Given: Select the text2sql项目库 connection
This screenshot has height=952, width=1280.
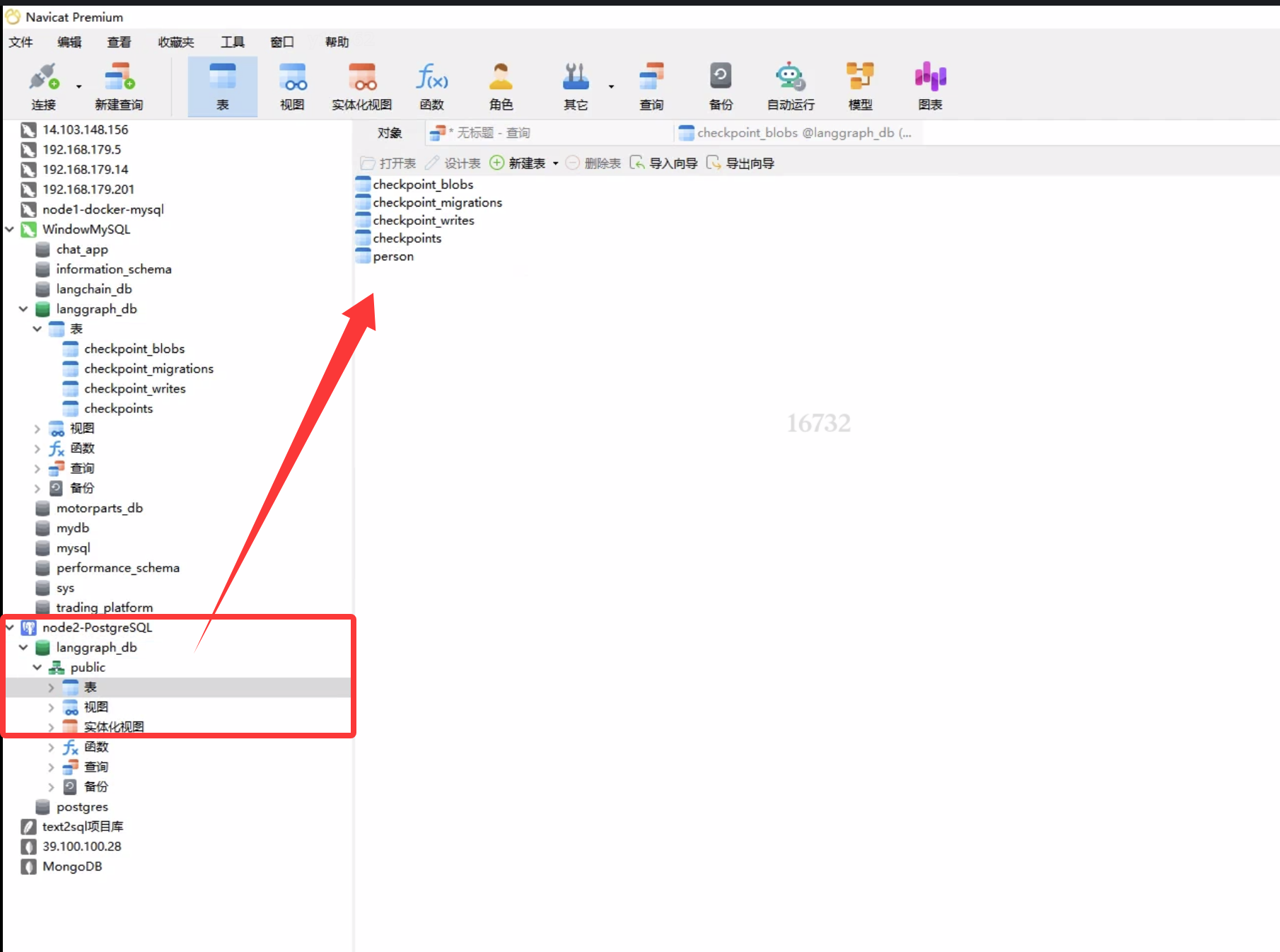Looking at the screenshot, I should 83,827.
